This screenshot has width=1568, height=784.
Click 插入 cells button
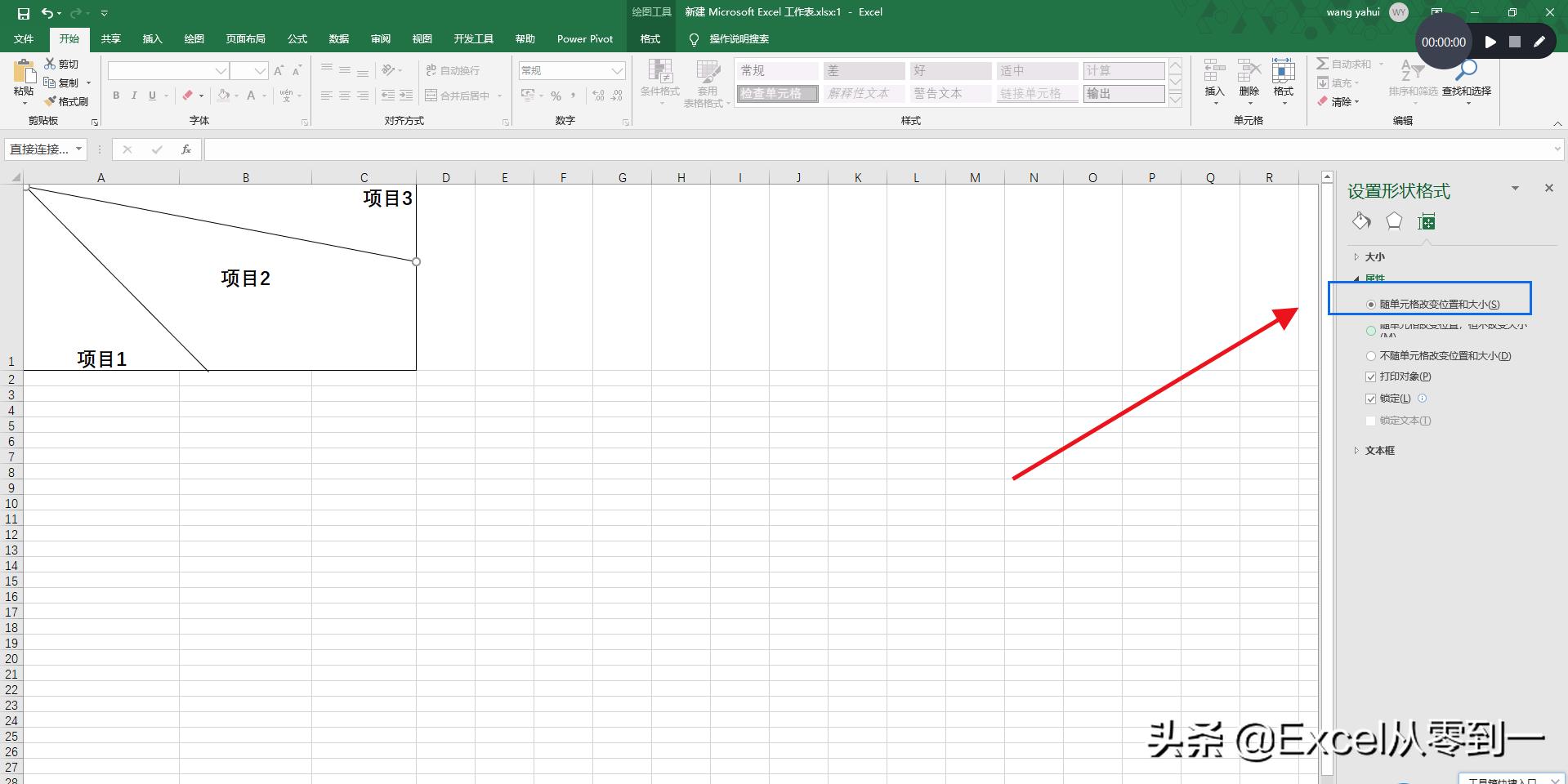pyautogui.click(x=1214, y=81)
